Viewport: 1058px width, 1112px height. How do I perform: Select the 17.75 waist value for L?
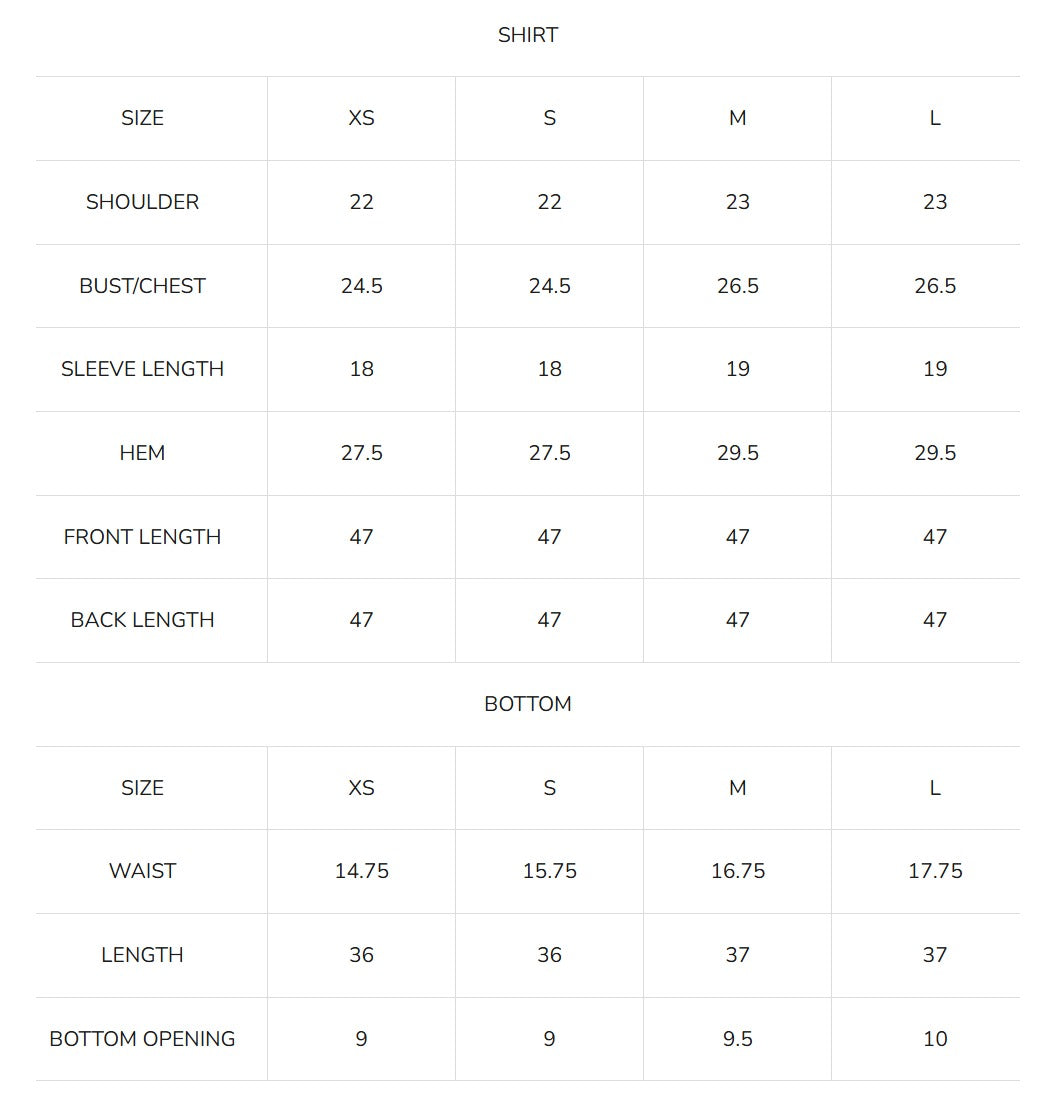[935, 871]
